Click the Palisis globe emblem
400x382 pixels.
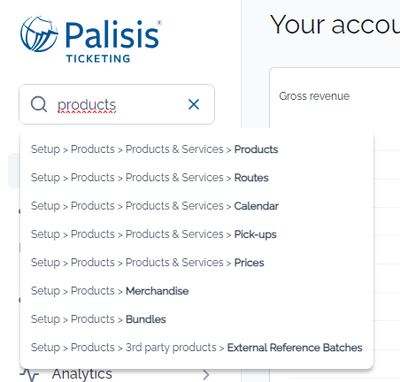pyautogui.click(x=39, y=34)
